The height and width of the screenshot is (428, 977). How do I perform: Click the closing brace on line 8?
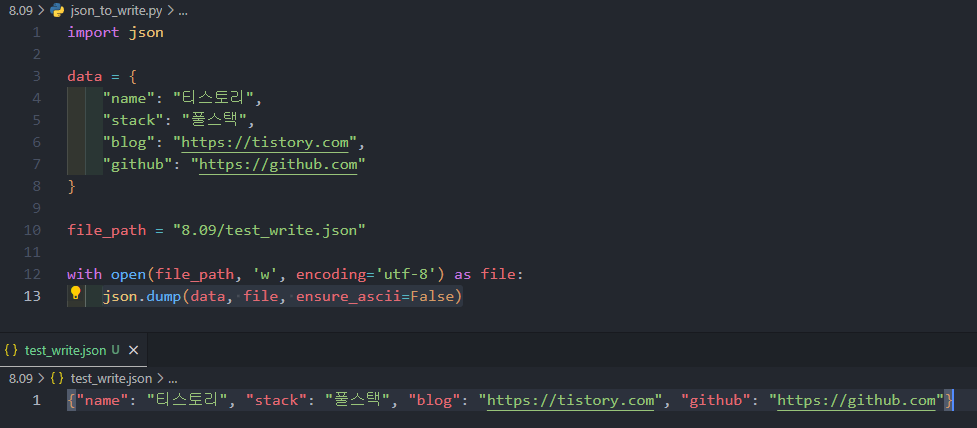[x=71, y=186]
